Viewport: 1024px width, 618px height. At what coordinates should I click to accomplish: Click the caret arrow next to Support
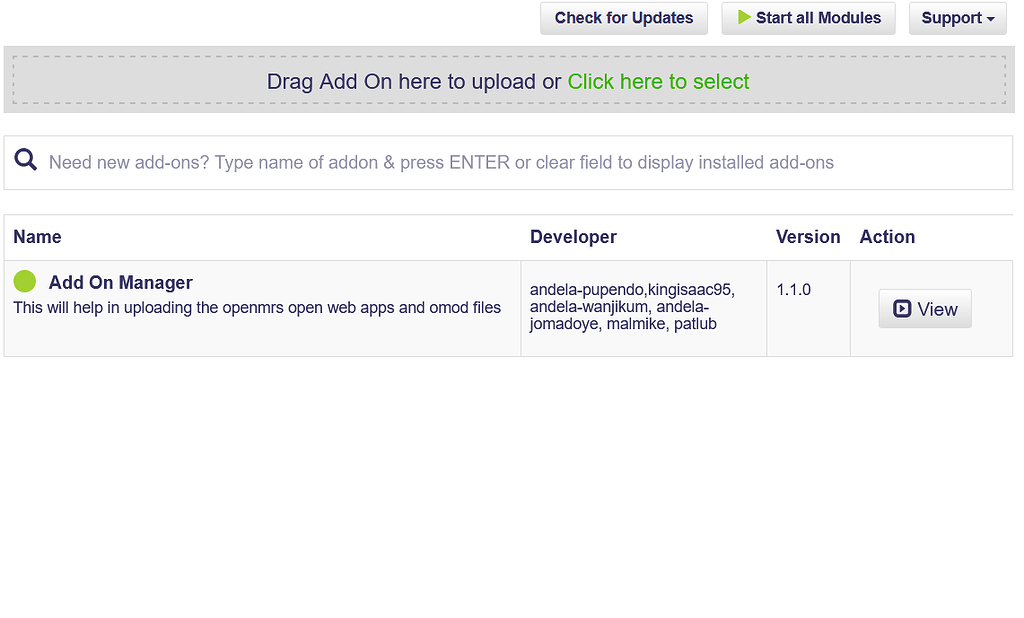tap(991, 19)
